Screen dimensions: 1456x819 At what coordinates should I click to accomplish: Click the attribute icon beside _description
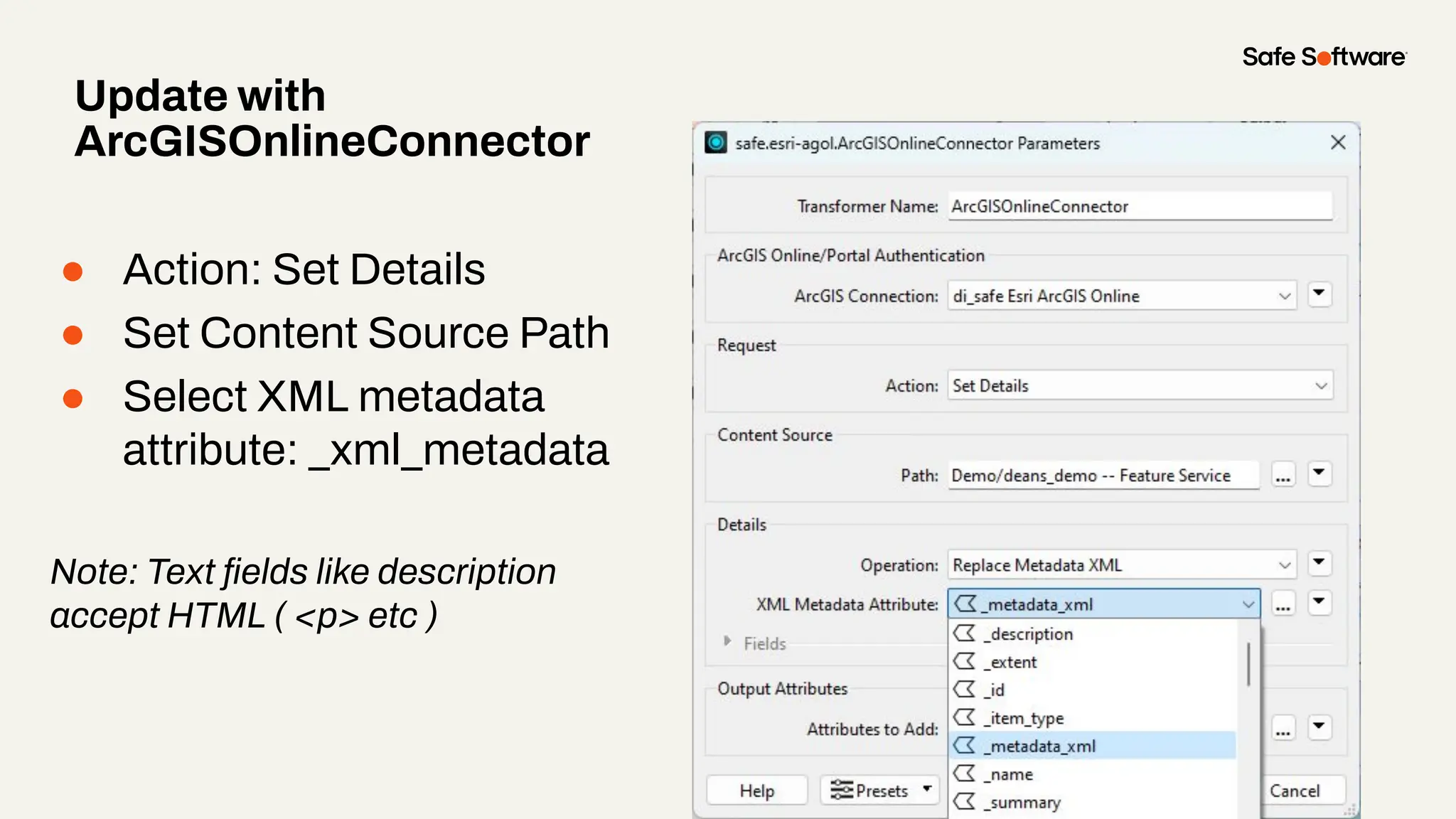coord(965,633)
